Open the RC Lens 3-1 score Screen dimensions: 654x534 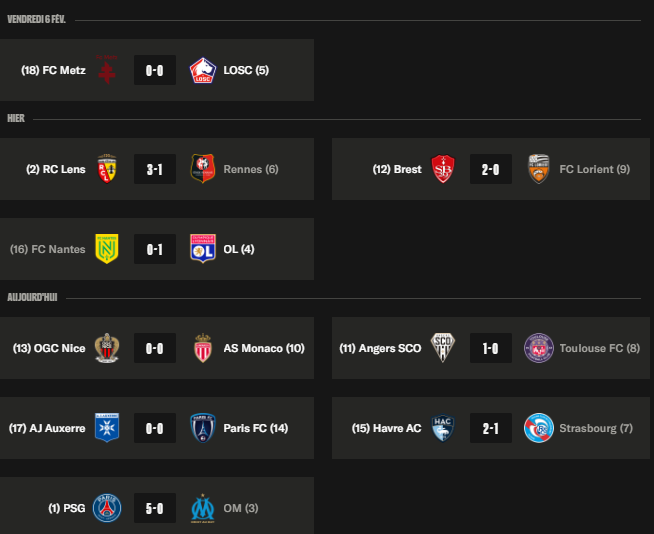(155, 169)
